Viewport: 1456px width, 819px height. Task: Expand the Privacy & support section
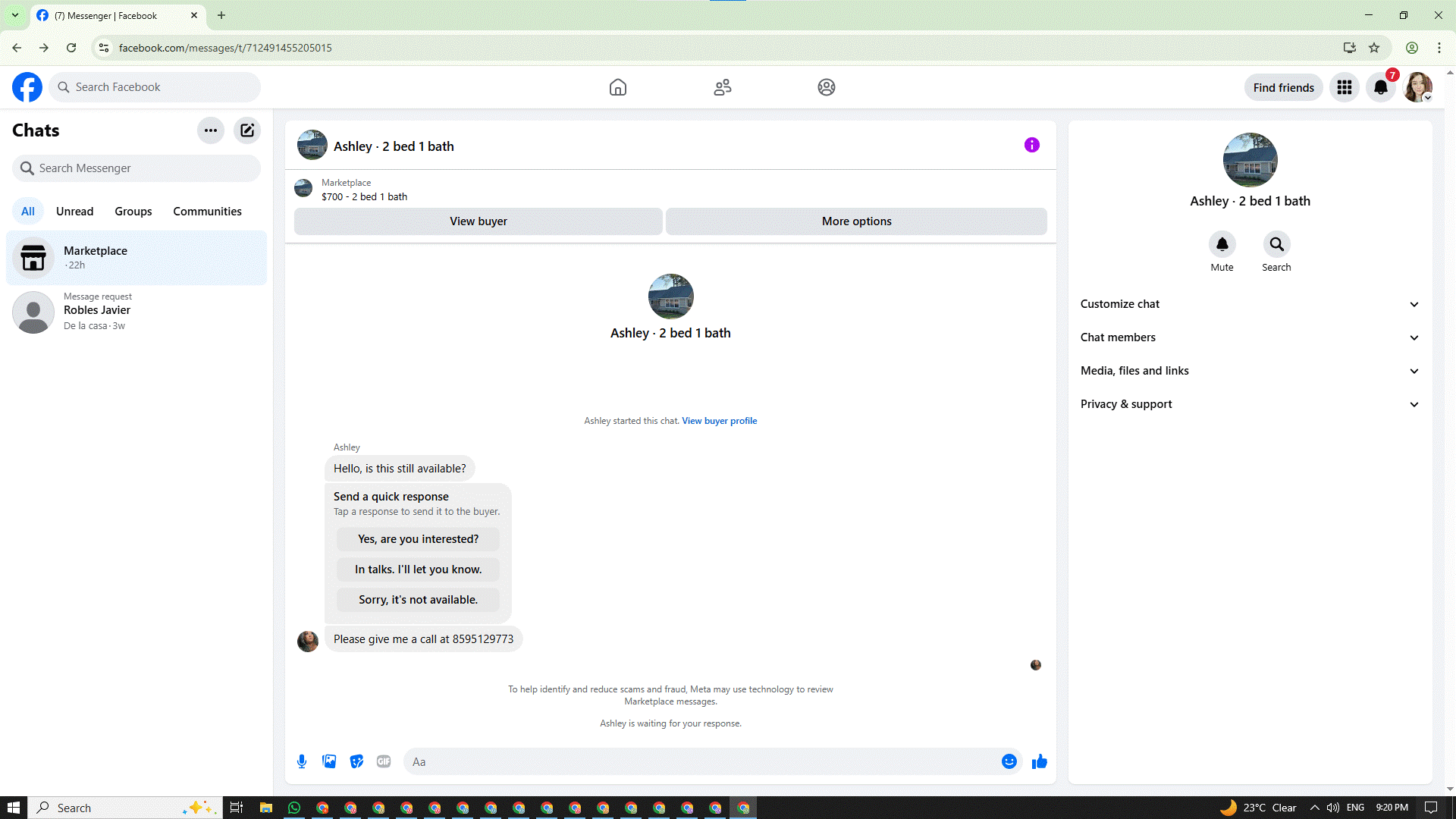[x=1250, y=404]
